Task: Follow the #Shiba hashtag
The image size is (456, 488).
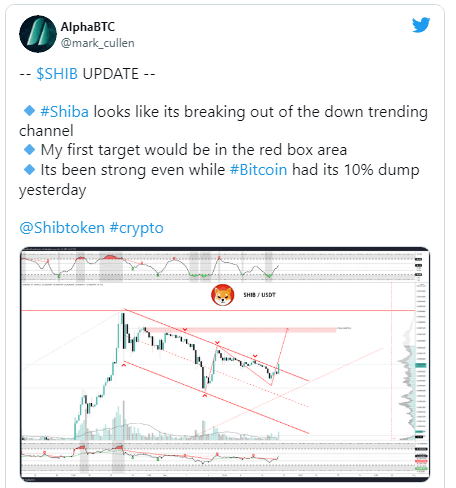Action: pyautogui.click(x=65, y=112)
